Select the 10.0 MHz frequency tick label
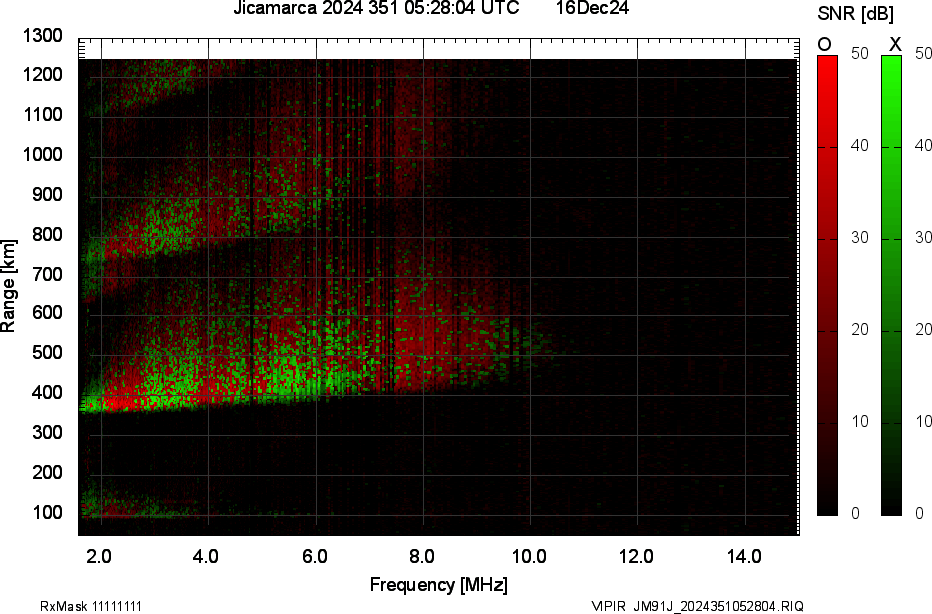Viewport: 932px width, 614px height. click(529, 556)
